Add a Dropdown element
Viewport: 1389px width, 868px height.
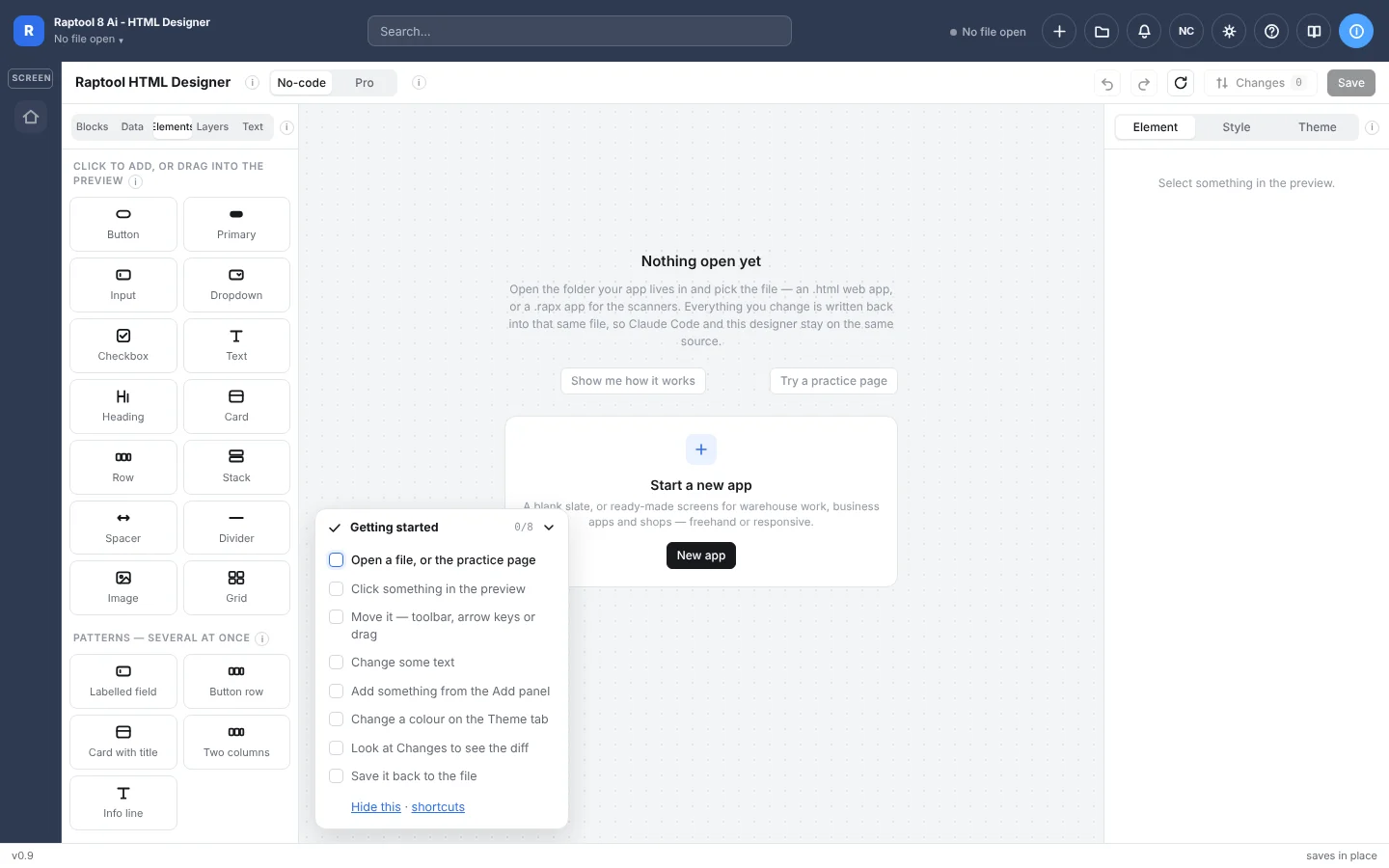(236, 285)
